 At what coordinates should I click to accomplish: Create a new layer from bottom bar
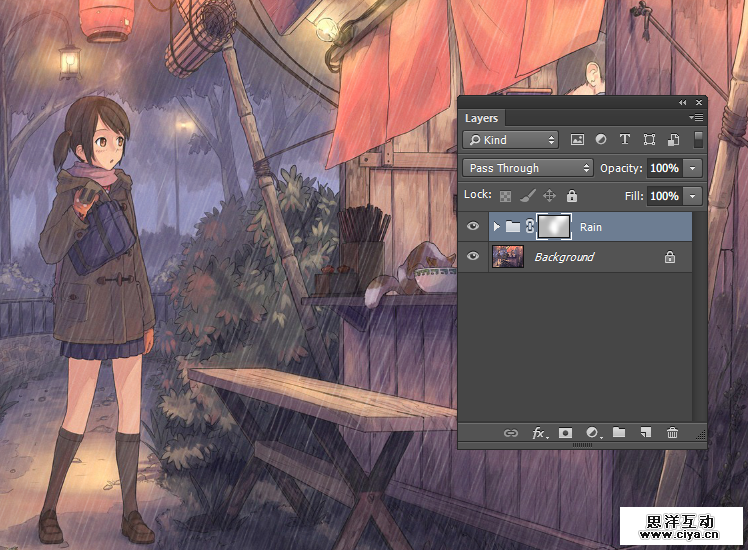645,433
